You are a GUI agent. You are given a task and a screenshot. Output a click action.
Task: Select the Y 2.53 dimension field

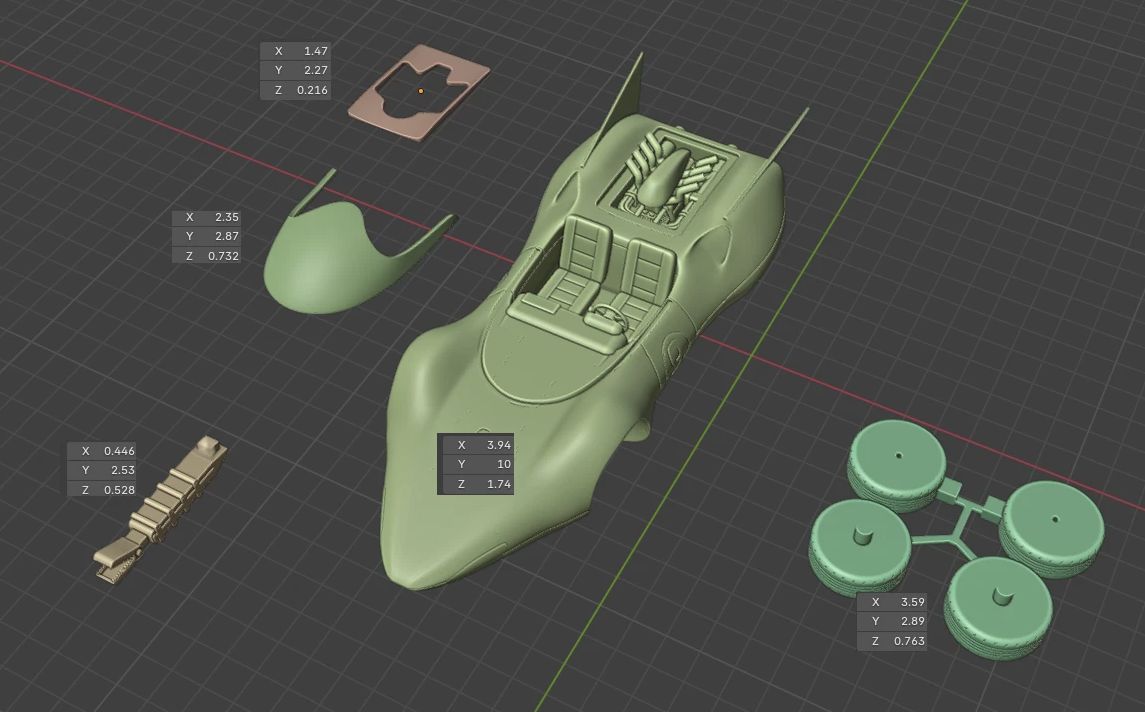pos(102,470)
